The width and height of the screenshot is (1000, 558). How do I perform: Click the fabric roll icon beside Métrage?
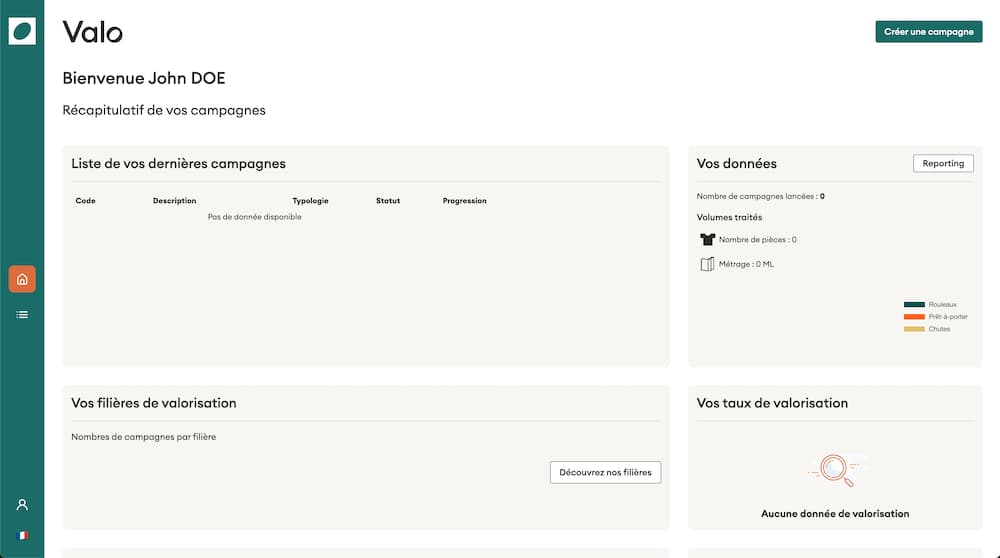coord(708,264)
